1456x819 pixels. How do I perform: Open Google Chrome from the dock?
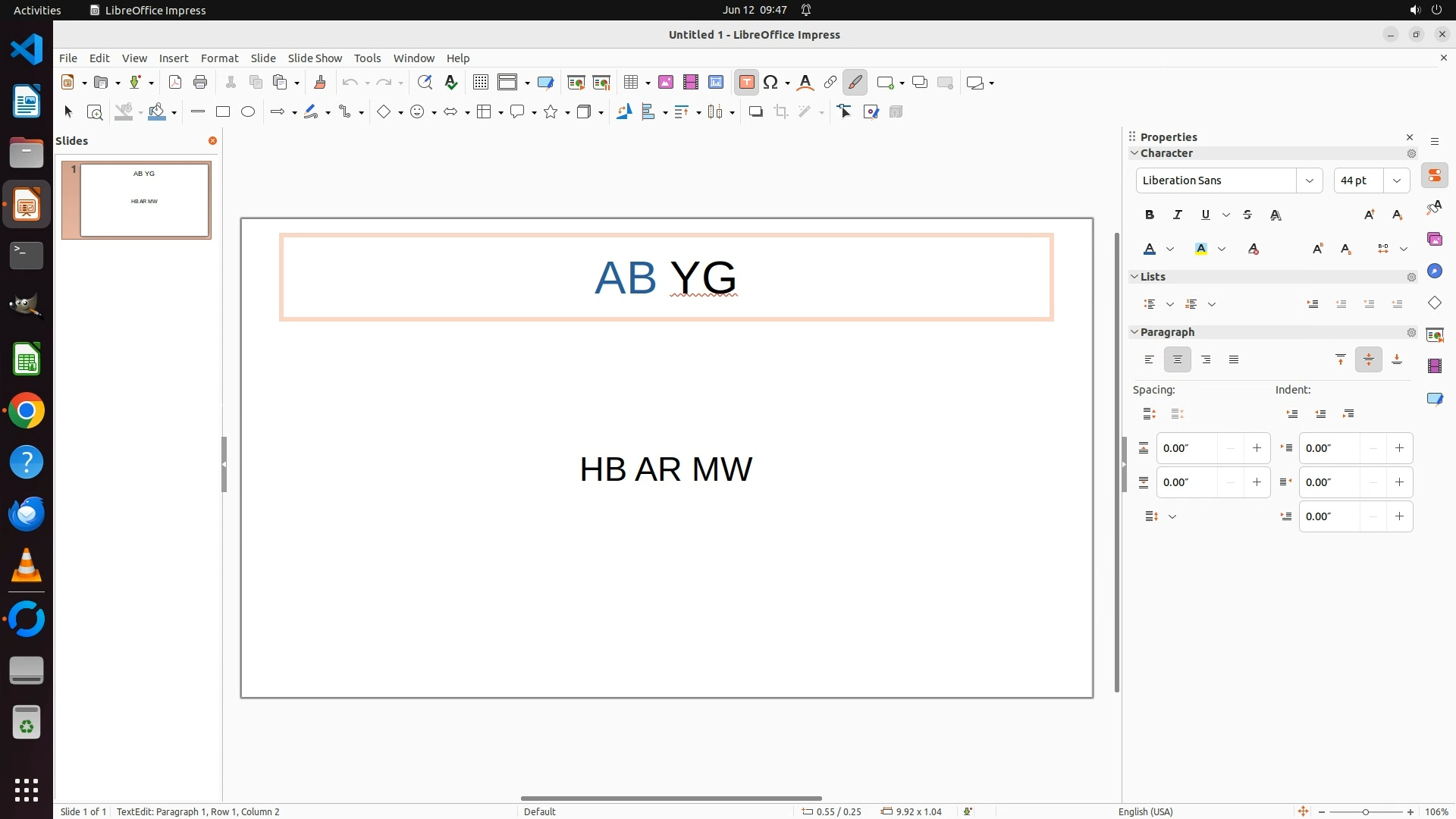27,411
